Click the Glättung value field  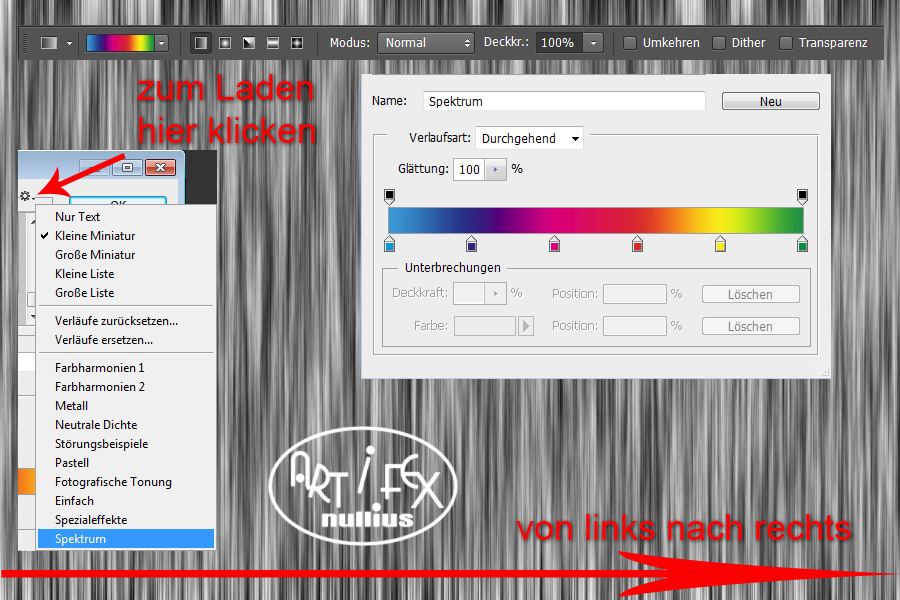(469, 169)
